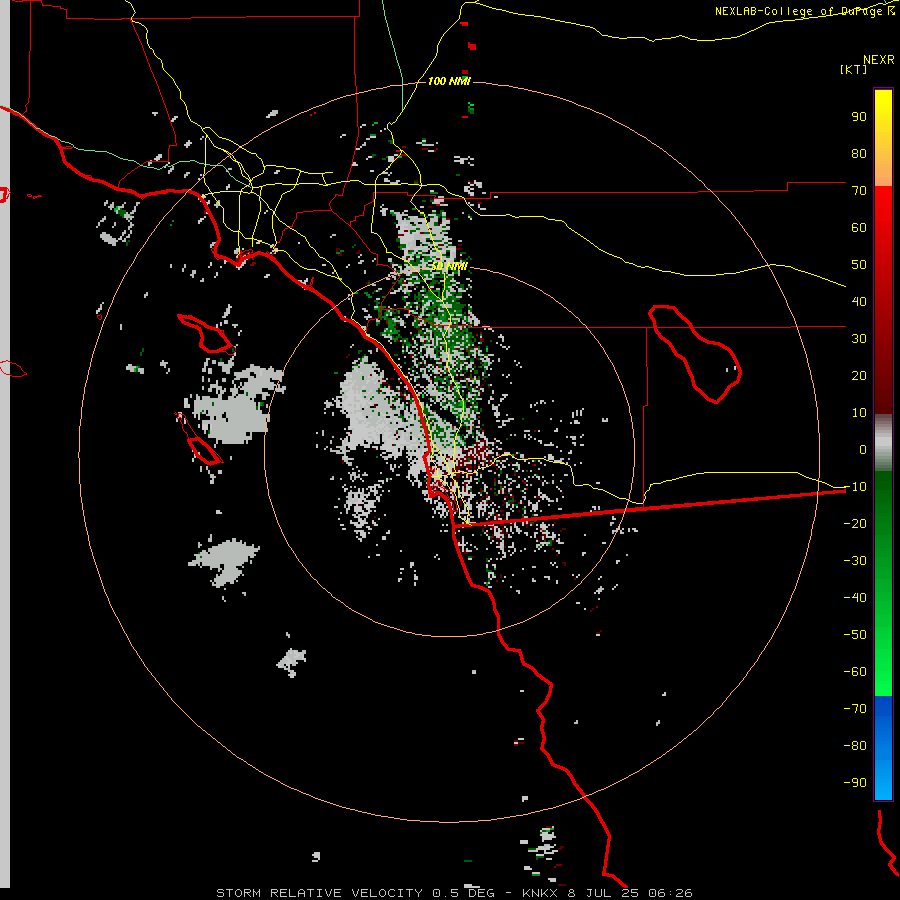Select the -40 value on velocity scale
Image resolution: width=900 pixels, height=900 pixels.
pyautogui.click(x=855, y=598)
